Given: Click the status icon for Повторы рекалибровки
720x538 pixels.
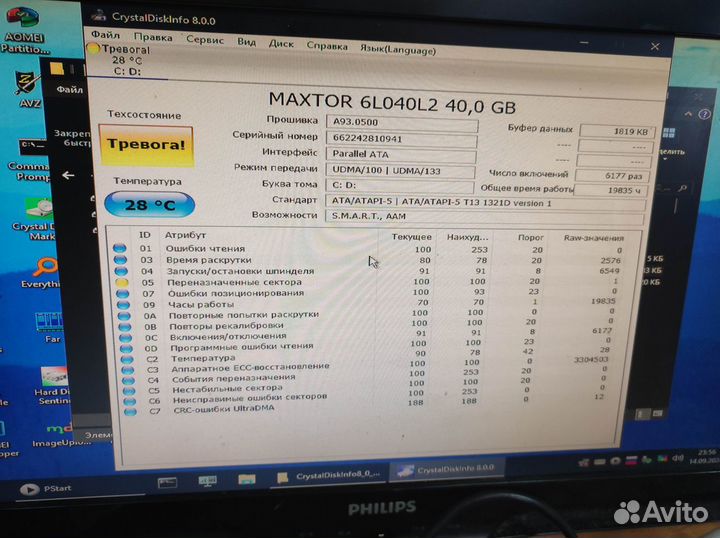Looking at the screenshot, I should [125, 327].
